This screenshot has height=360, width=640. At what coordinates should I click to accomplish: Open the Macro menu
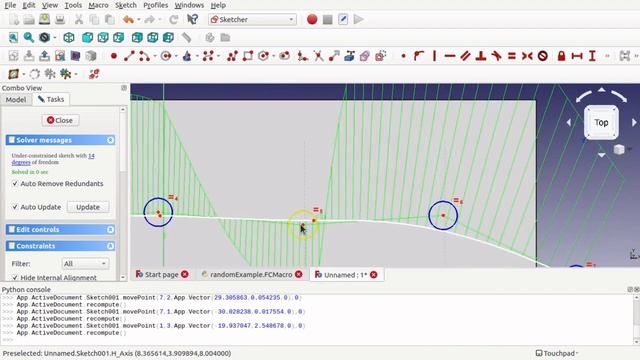[x=98, y=5]
